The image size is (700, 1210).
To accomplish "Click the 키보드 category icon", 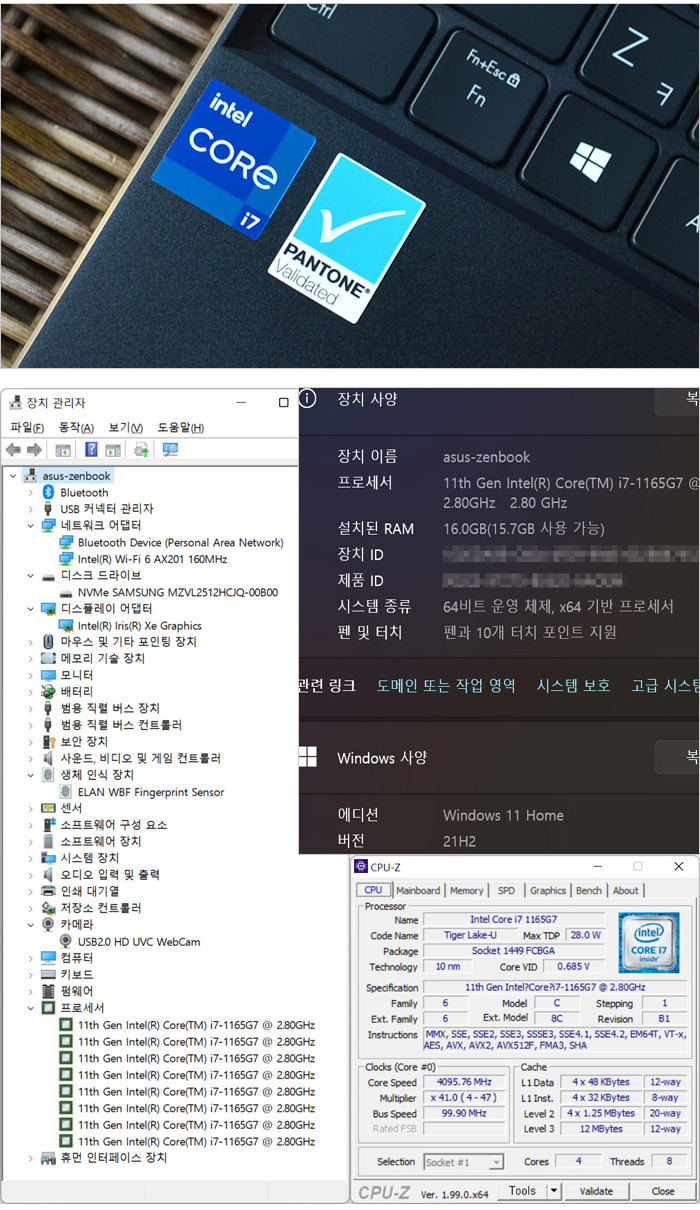I will click(48, 974).
